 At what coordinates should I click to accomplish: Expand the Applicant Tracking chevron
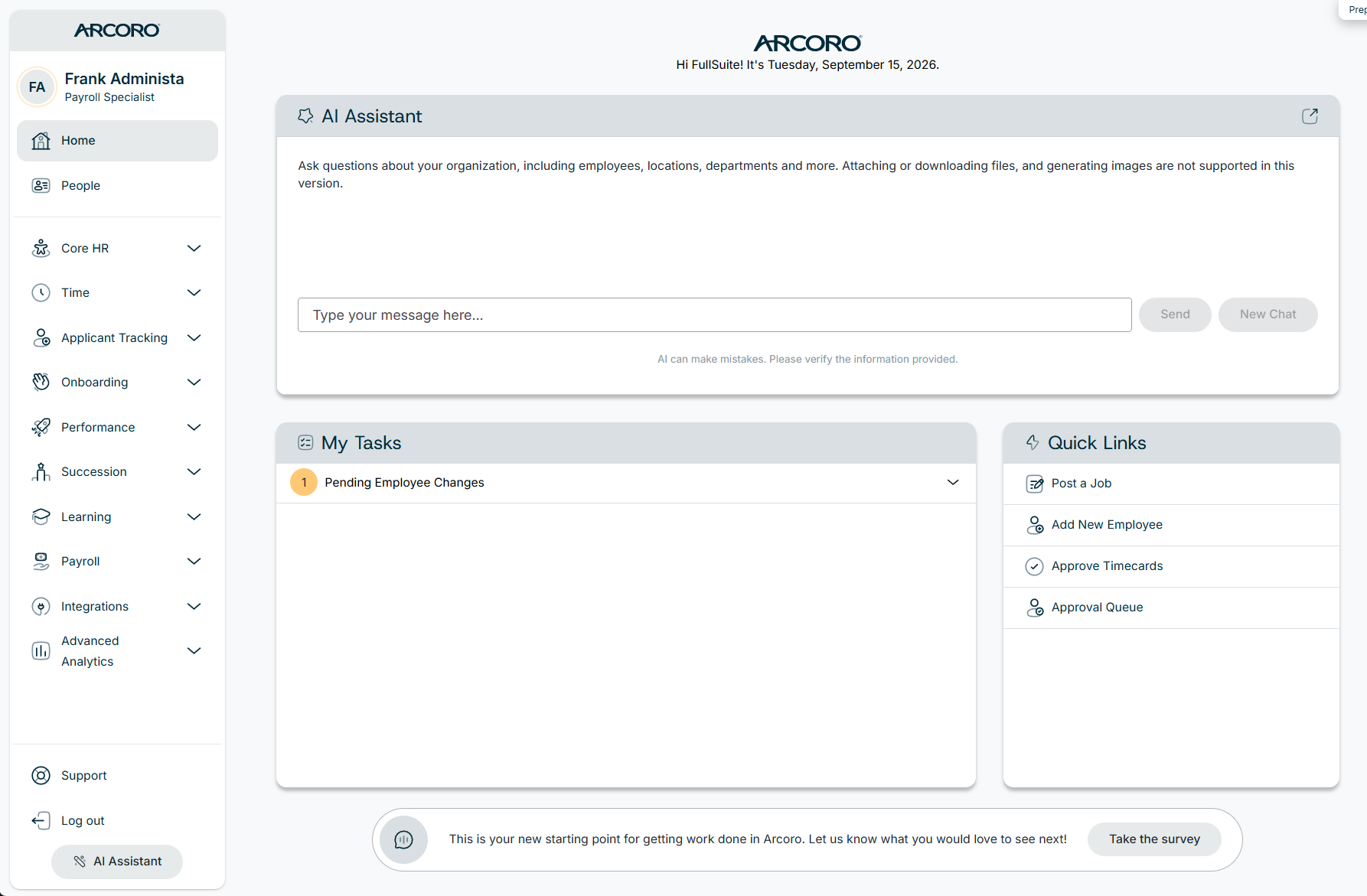click(194, 338)
